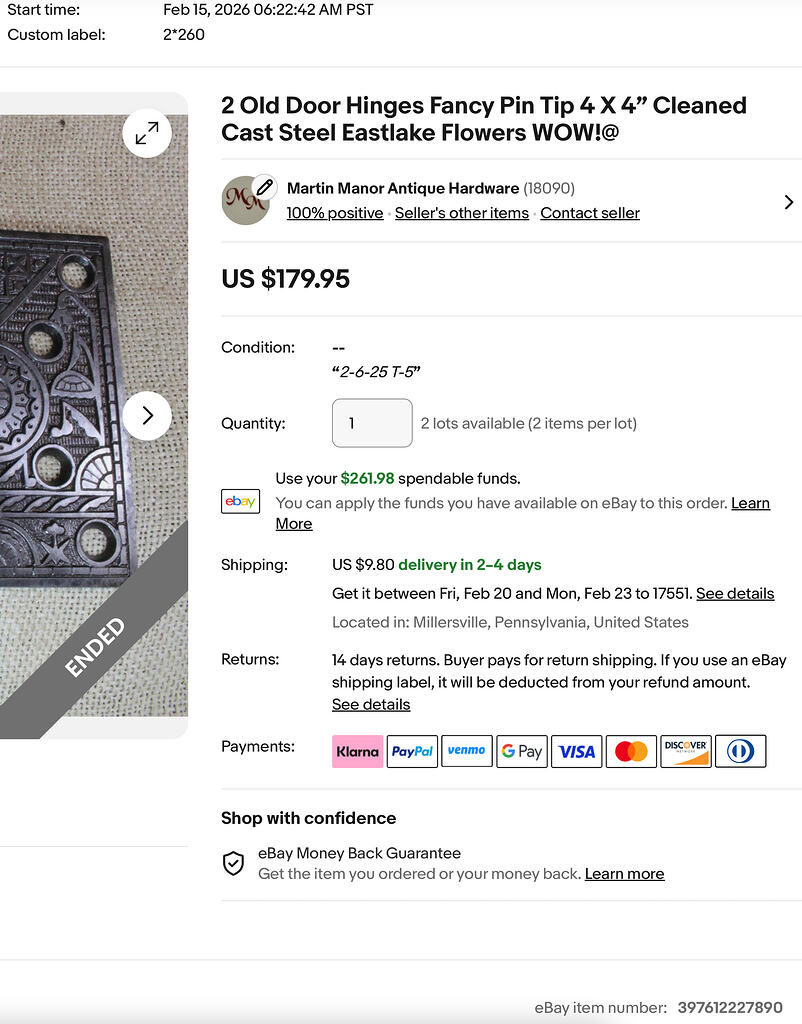Open shipping See details link
The height and width of the screenshot is (1024, 802).
point(735,594)
